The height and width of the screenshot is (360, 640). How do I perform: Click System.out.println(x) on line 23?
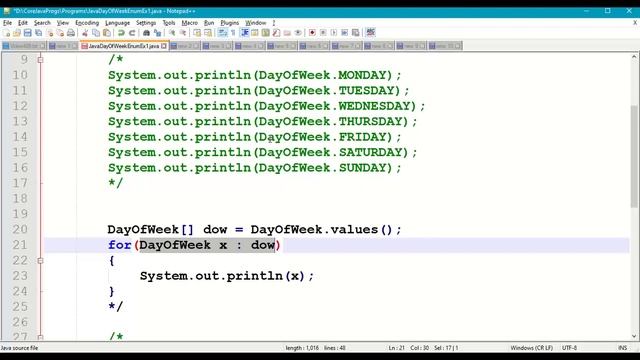click(x=222, y=276)
